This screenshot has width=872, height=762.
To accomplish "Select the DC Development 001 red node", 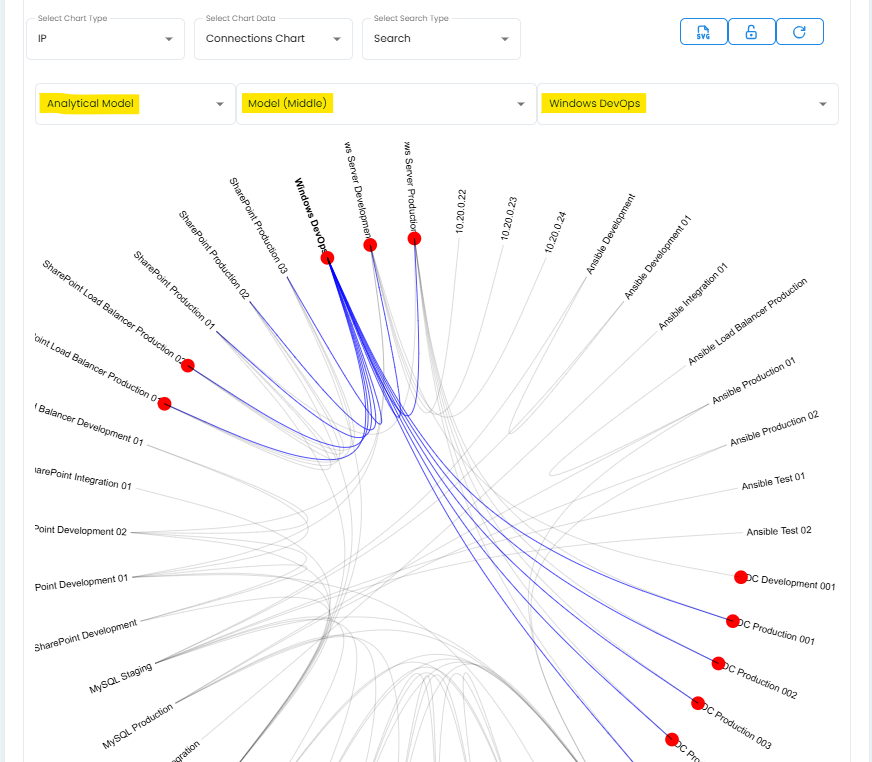I will [741, 577].
